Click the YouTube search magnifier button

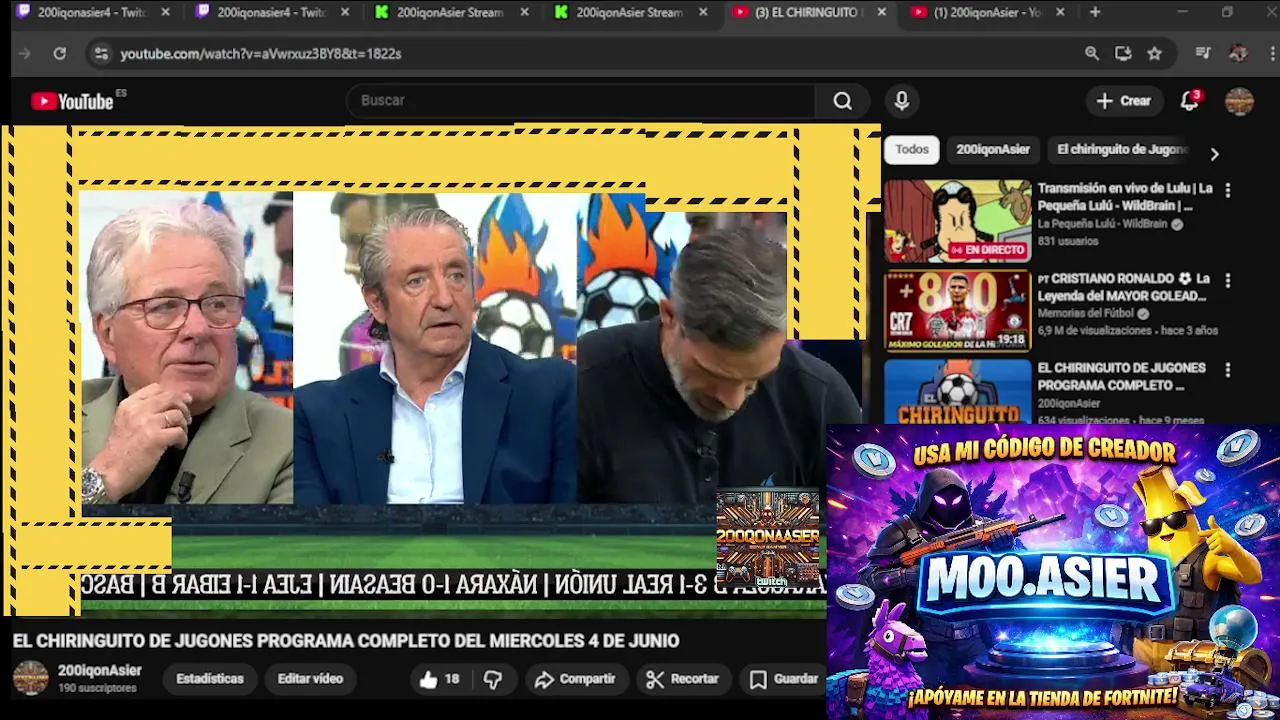click(x=843, y=101)
